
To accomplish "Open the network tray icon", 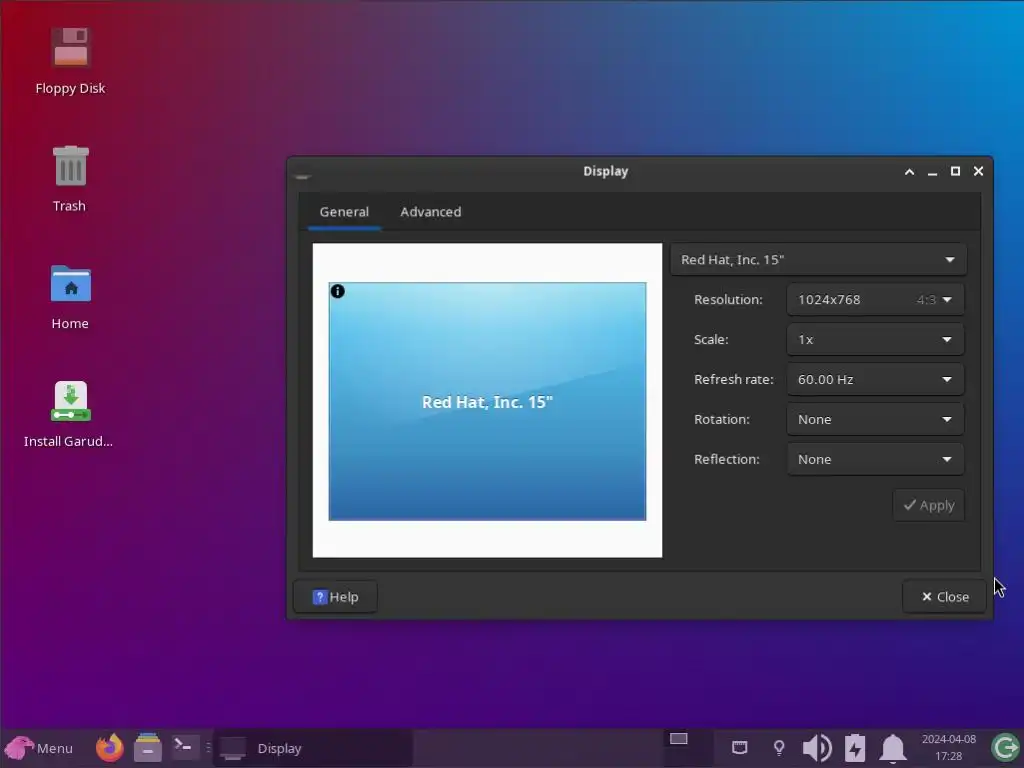I will click(x=739, y=748).
